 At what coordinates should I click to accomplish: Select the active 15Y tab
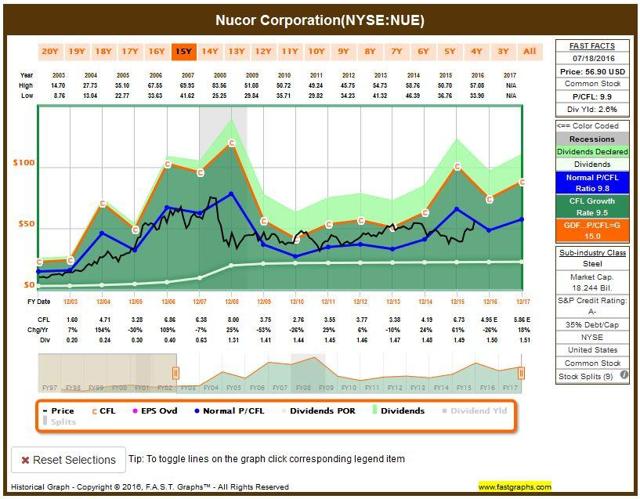coord(184,51)
